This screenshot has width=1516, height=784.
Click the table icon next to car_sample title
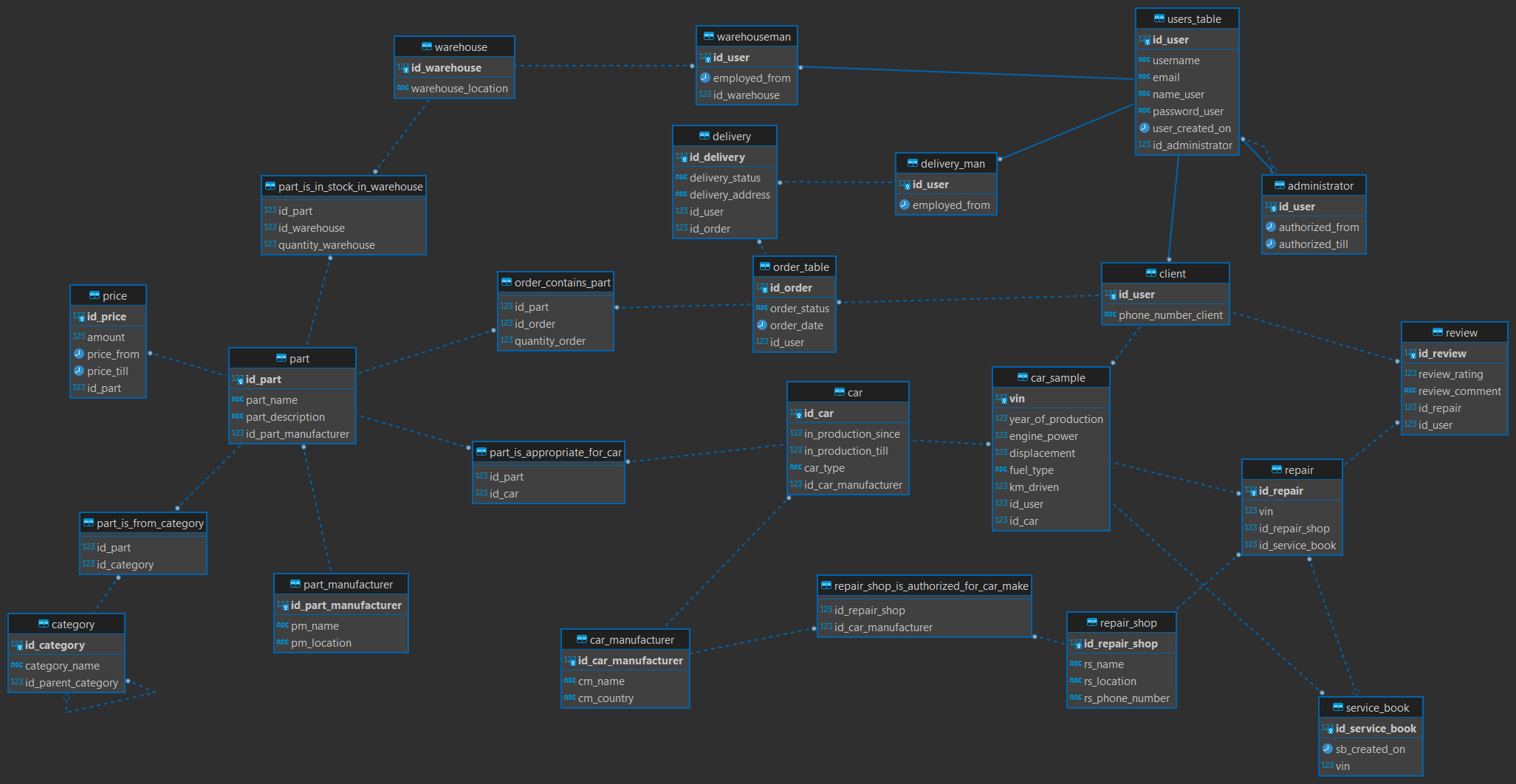1022,377
